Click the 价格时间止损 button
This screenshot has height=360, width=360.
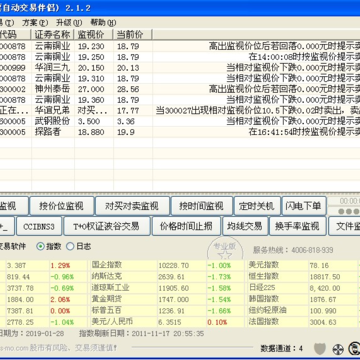(186, 227)
